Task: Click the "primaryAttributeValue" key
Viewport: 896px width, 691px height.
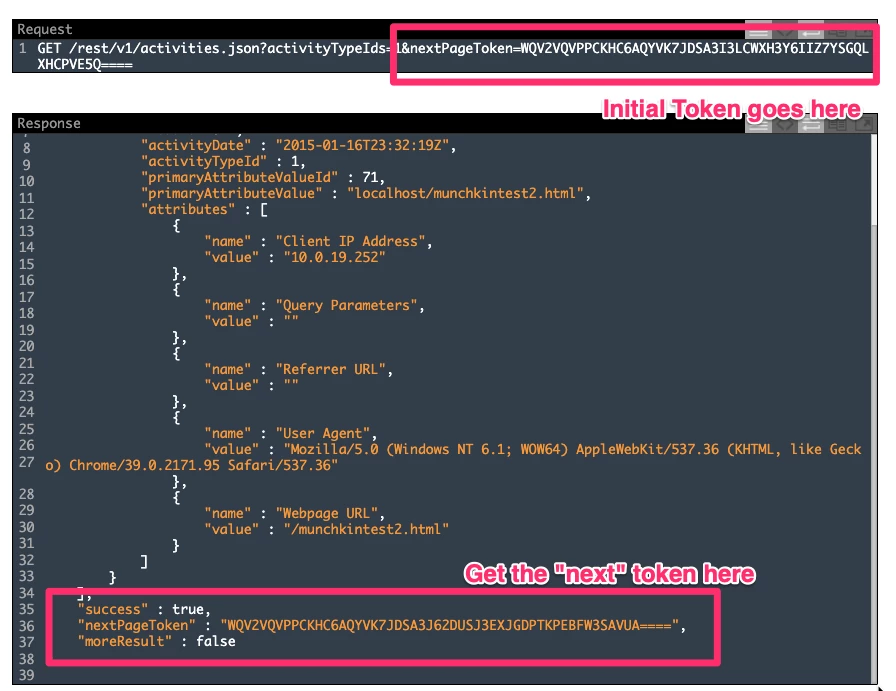Action: (x=231, y=193)
